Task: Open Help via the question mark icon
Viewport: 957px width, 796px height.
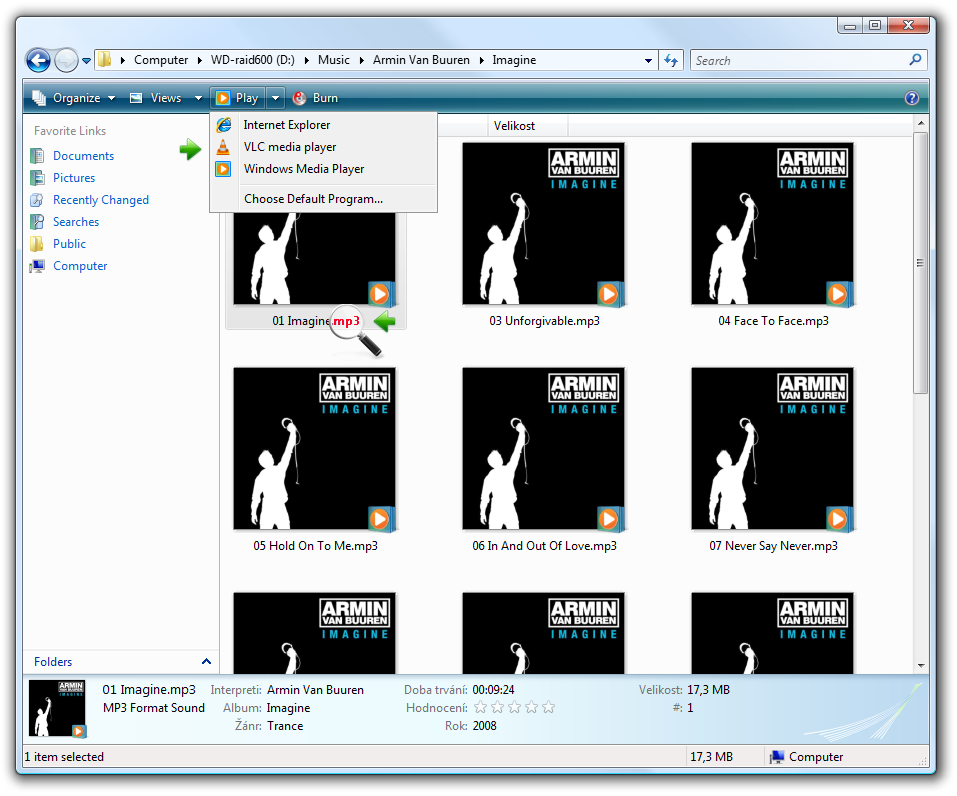Action: (x=912, y=98)
